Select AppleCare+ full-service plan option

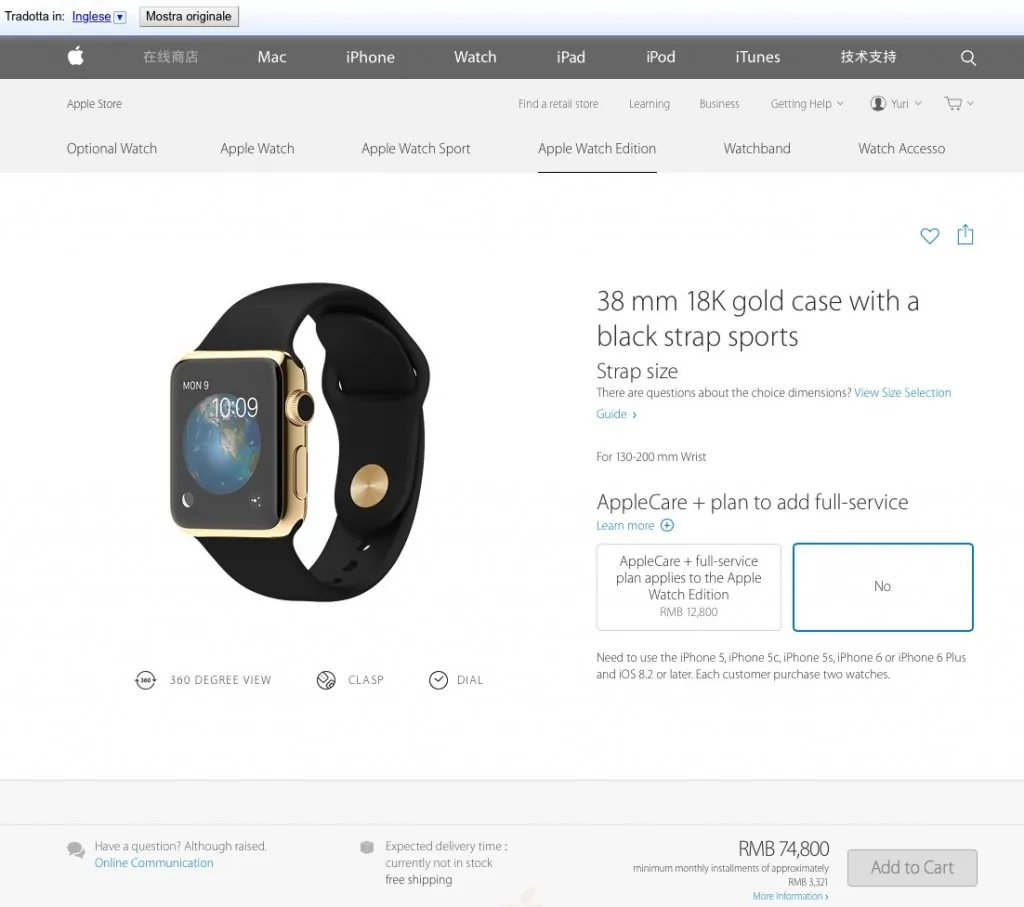coord(688,586)
